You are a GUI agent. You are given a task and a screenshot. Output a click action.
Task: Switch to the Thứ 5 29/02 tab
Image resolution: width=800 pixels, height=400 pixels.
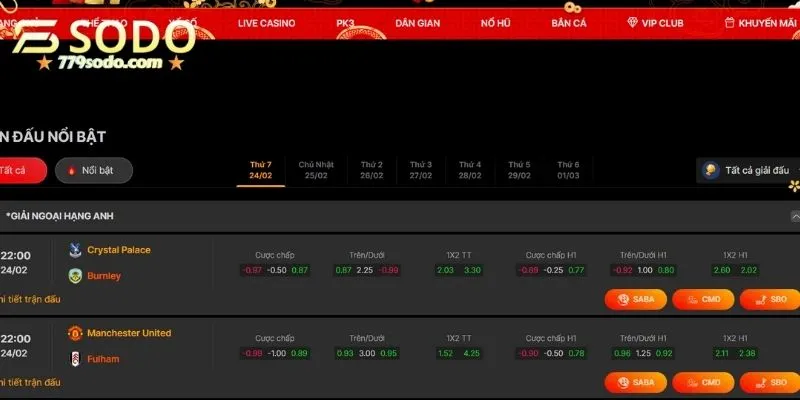[519, 170]
